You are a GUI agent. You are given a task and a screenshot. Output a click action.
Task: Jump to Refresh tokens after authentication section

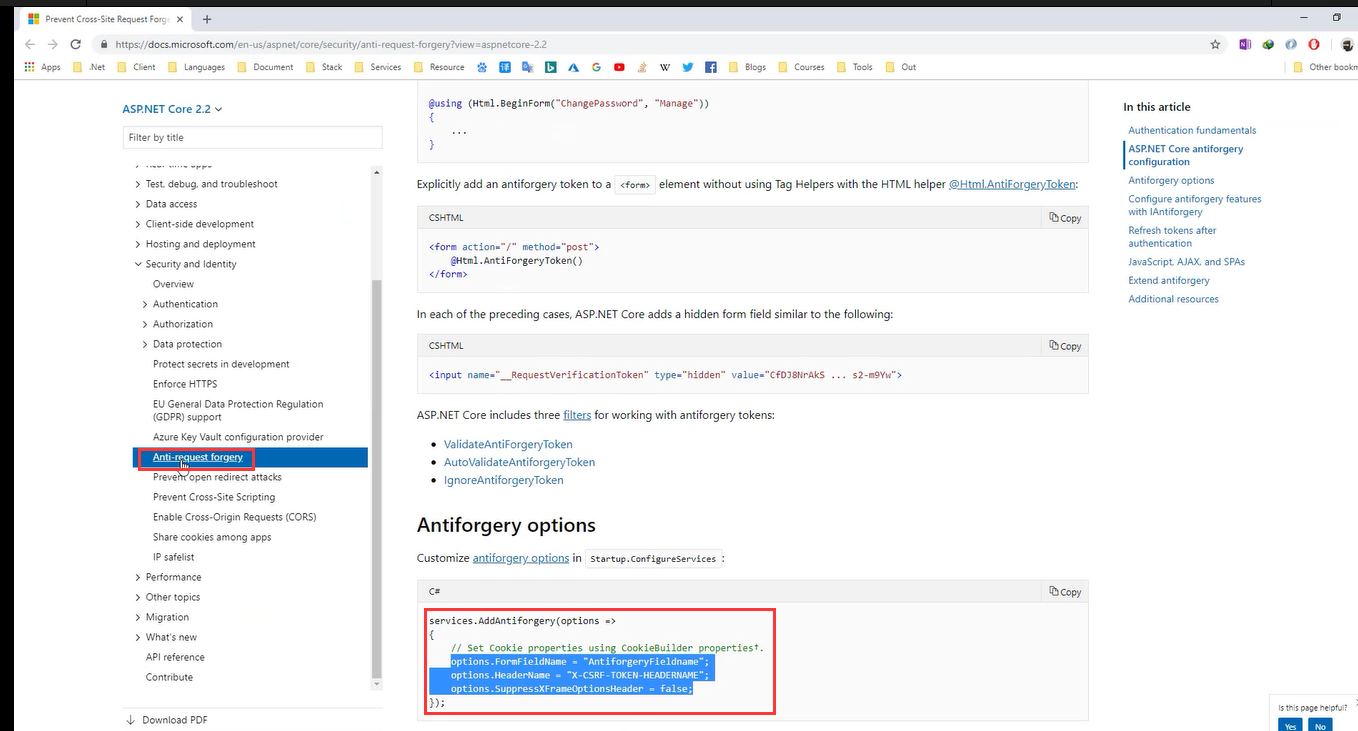[x=1172, y=237]
